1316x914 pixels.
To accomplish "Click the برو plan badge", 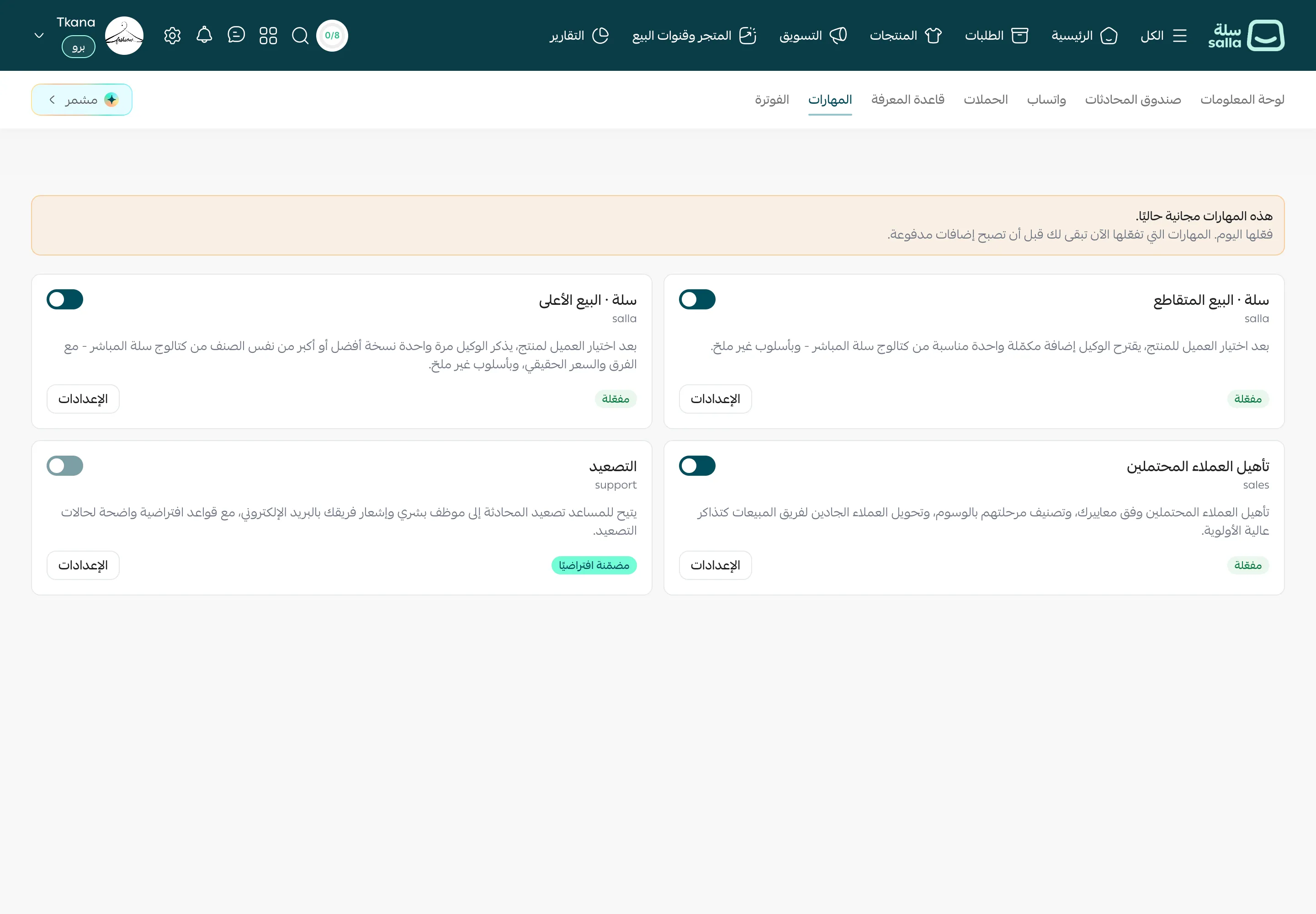I will click(79, 47).
